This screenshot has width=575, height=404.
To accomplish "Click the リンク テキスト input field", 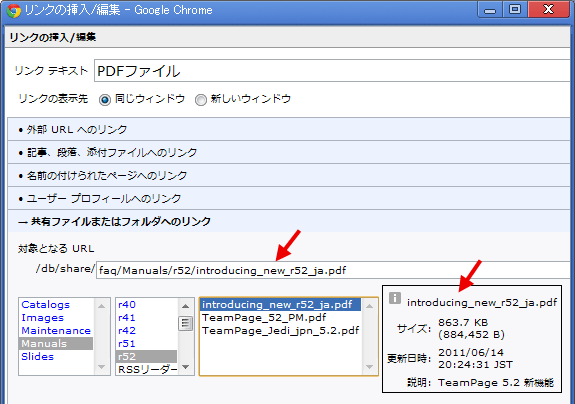I will click(332, 71).
